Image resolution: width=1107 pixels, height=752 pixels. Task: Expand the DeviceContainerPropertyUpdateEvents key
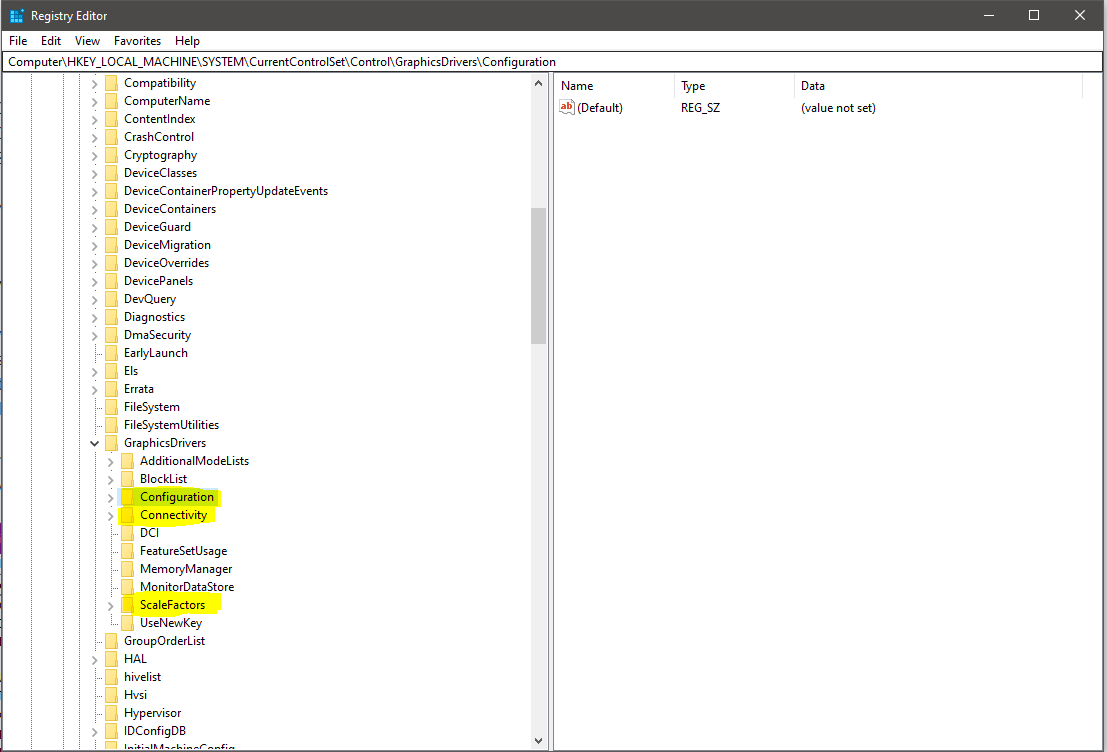pyautogui.click(x=95, y=192)
